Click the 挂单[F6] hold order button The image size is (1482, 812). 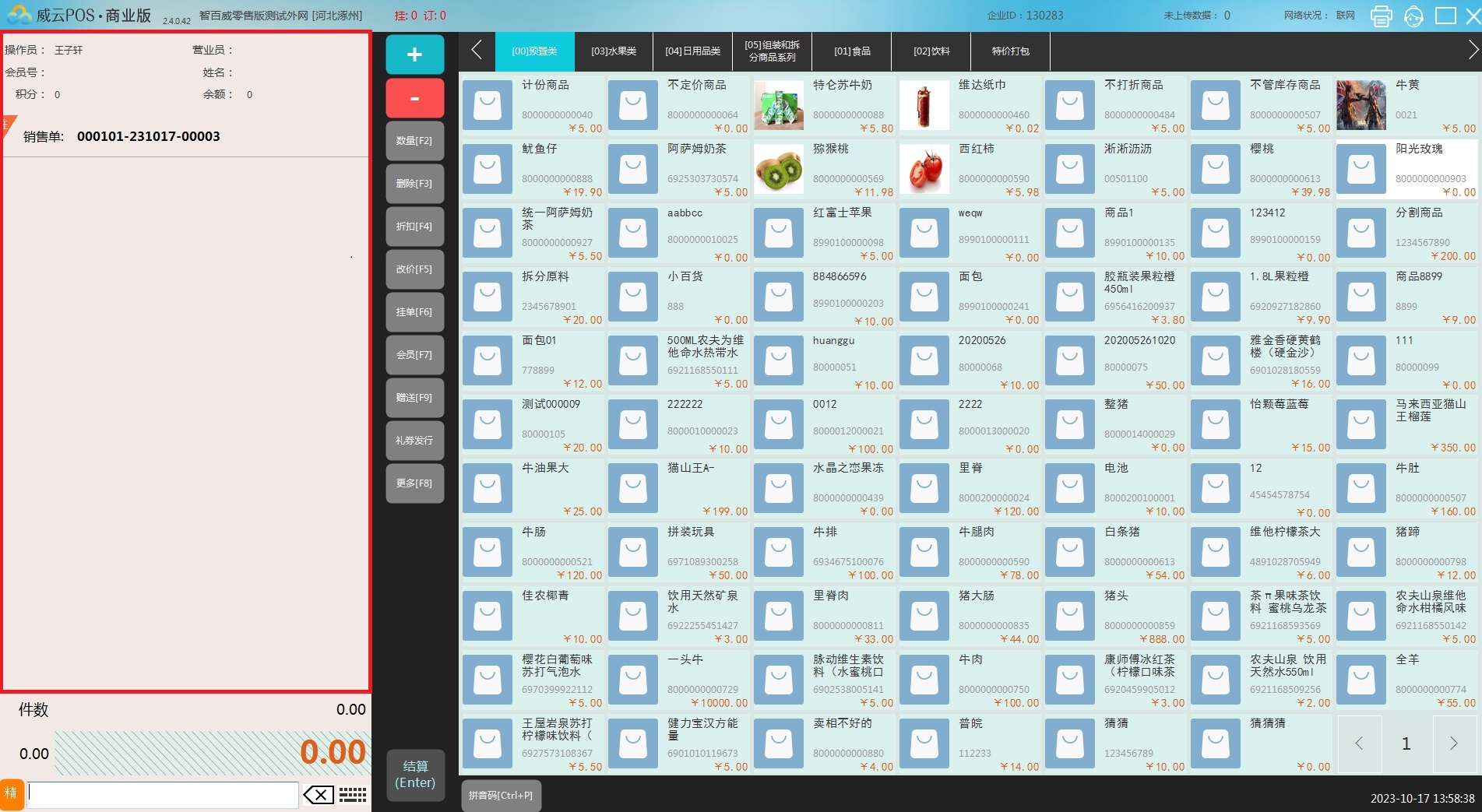pyautogui.click(x=414, y=312)
